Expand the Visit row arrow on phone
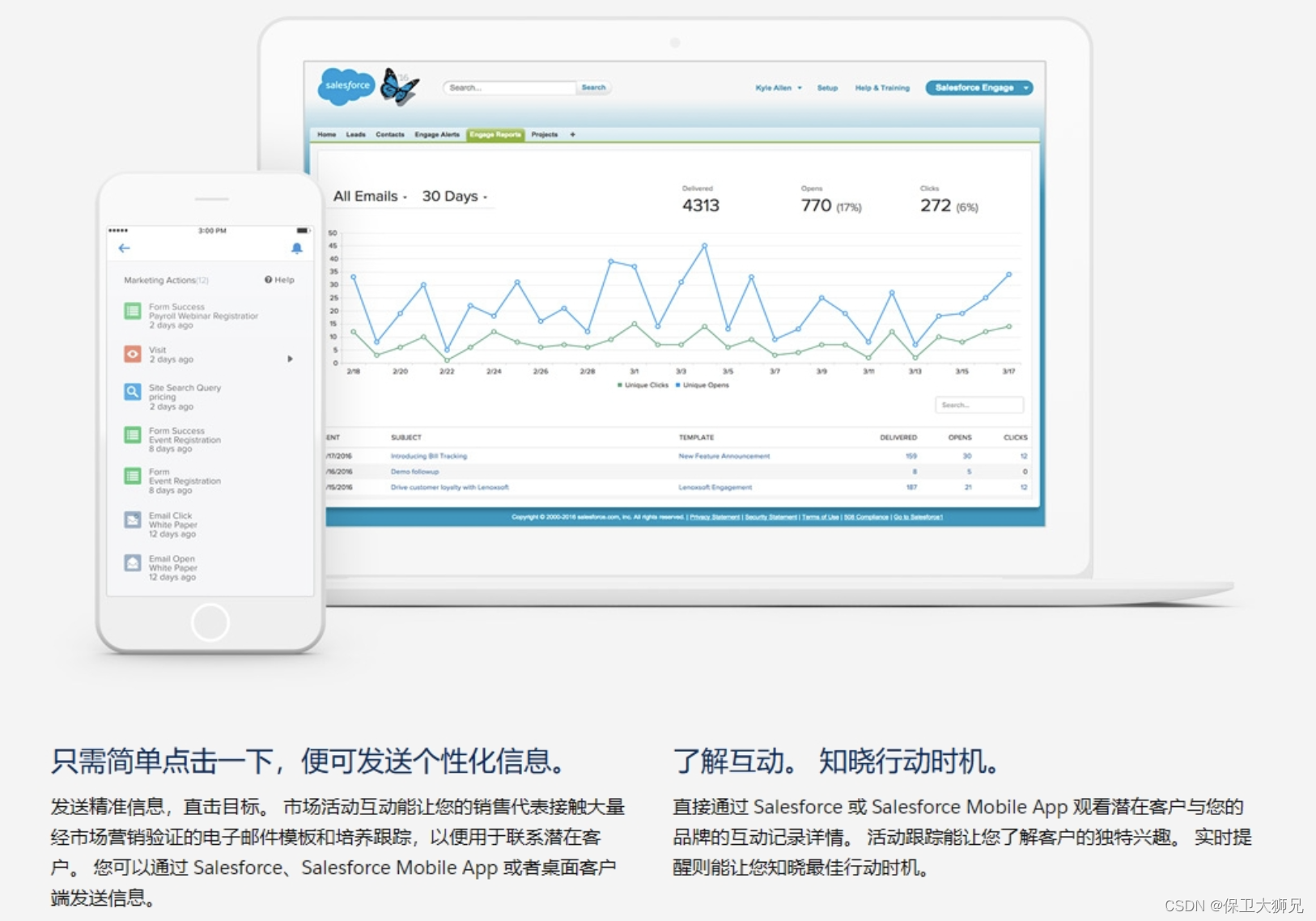 click(290, 359)
